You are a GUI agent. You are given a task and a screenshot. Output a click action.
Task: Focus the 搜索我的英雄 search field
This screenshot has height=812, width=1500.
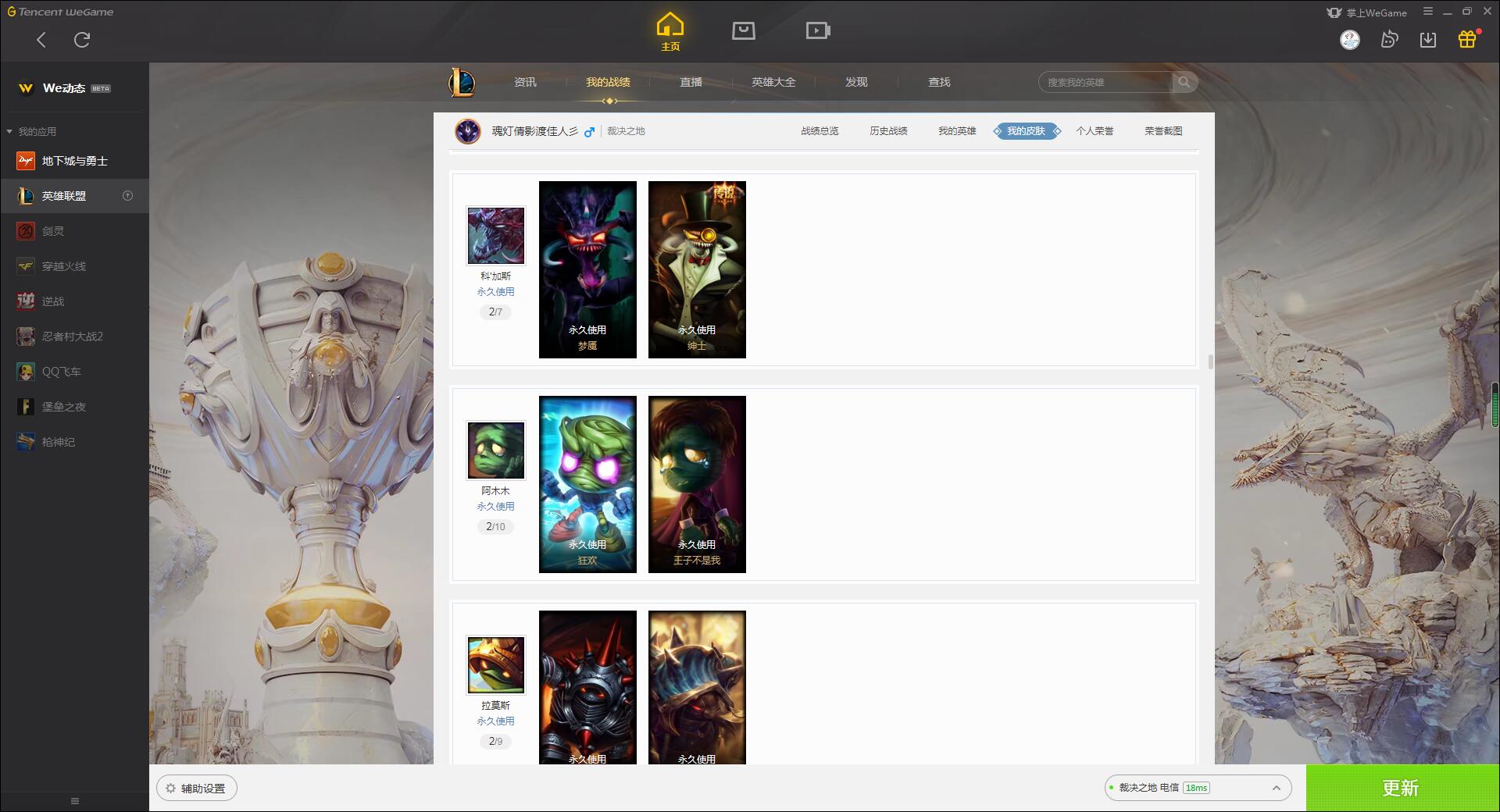(1105, 82)
